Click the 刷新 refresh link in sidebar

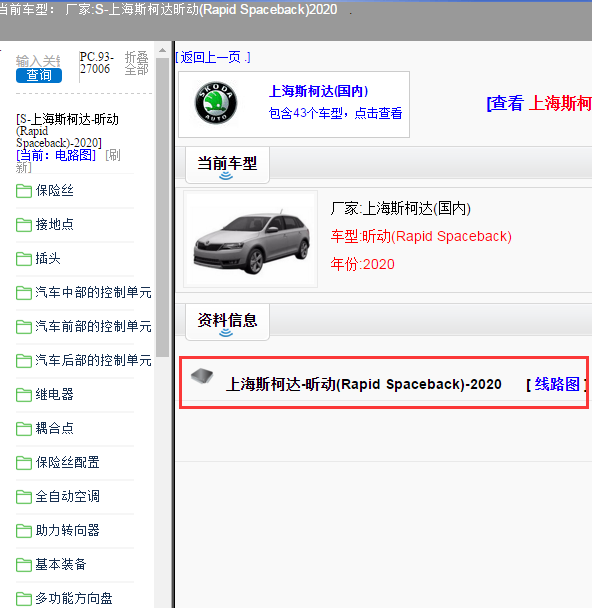(68, 161)
